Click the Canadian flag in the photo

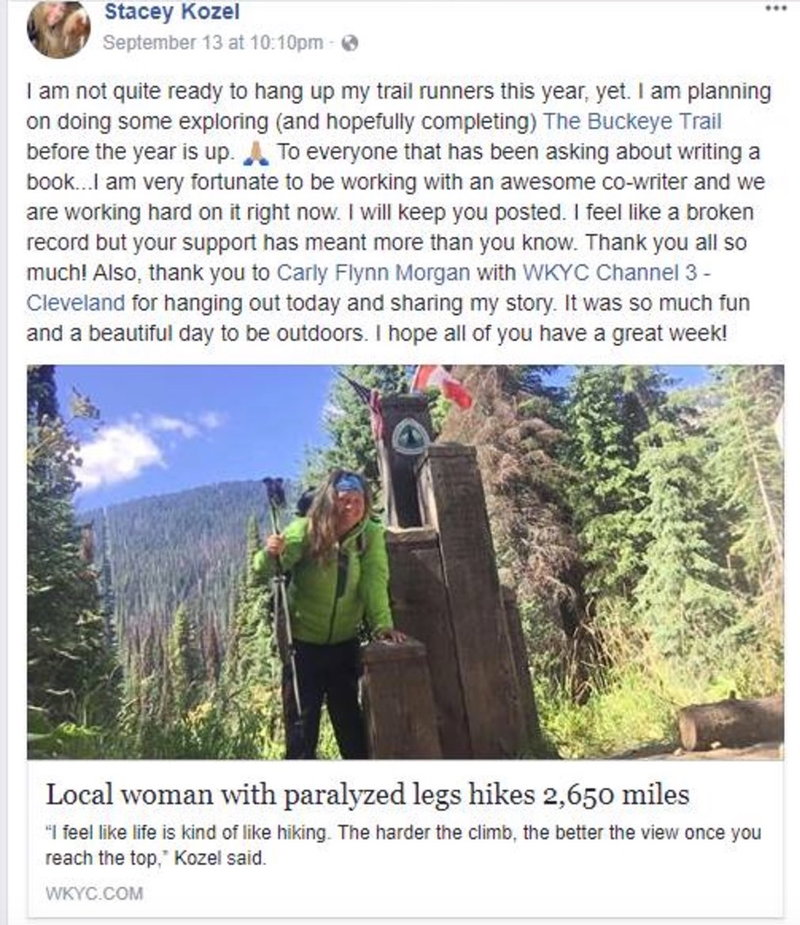442,385
